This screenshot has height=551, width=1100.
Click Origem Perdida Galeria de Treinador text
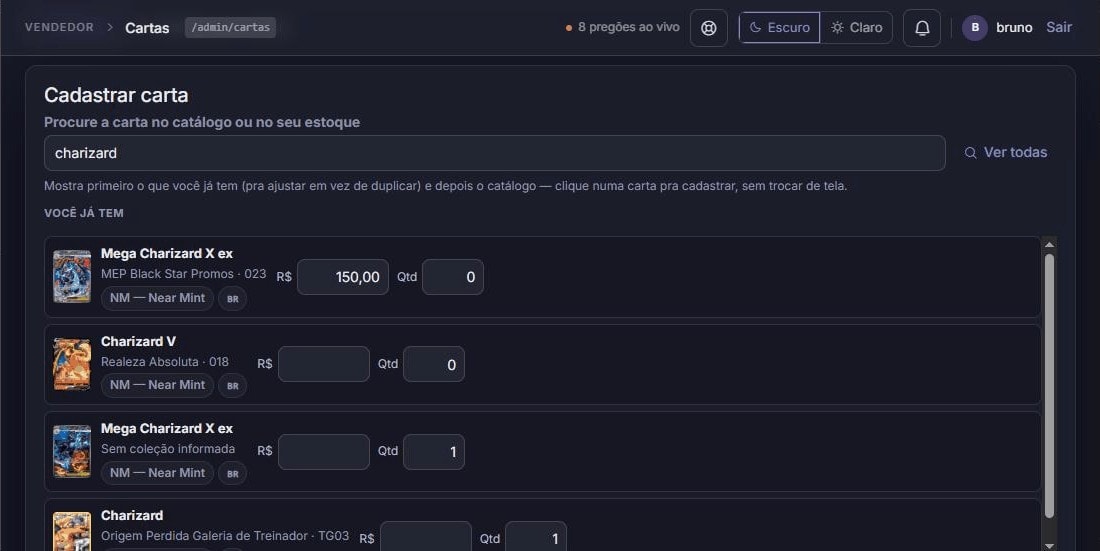pyautogui.click(x=225, y=536)
